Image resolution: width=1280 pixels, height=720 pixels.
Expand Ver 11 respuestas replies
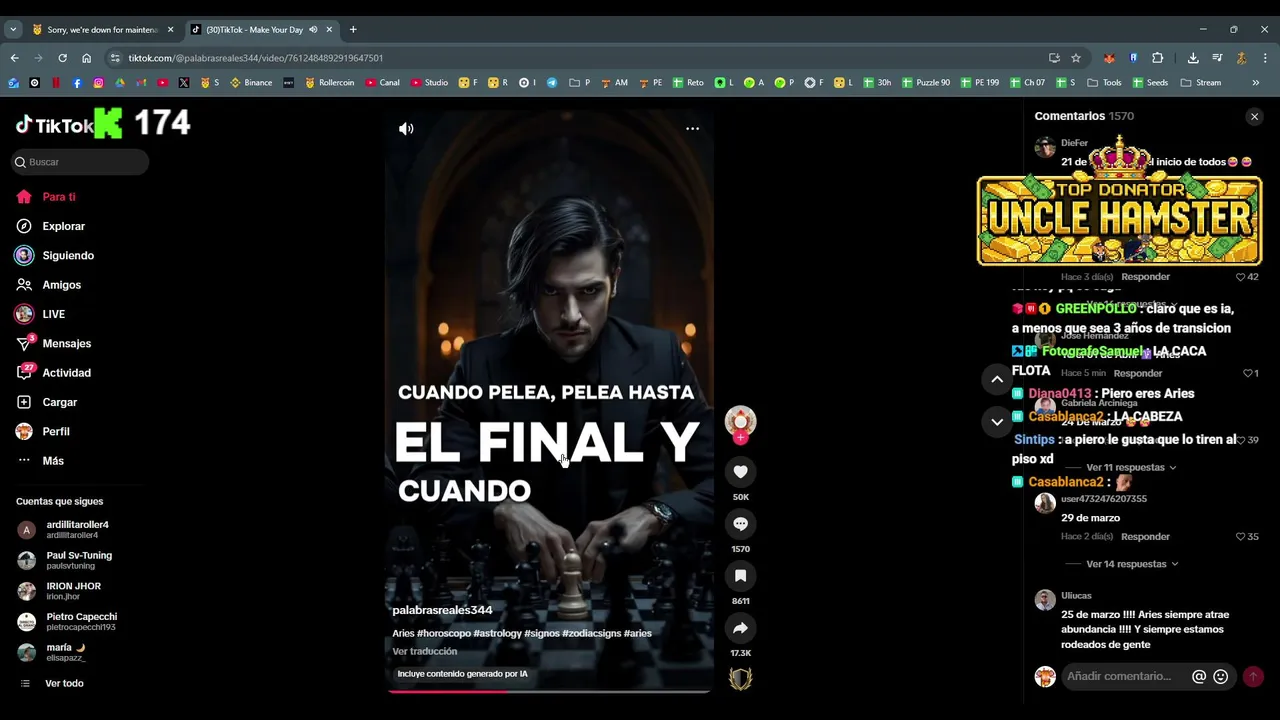point(1131,467)
